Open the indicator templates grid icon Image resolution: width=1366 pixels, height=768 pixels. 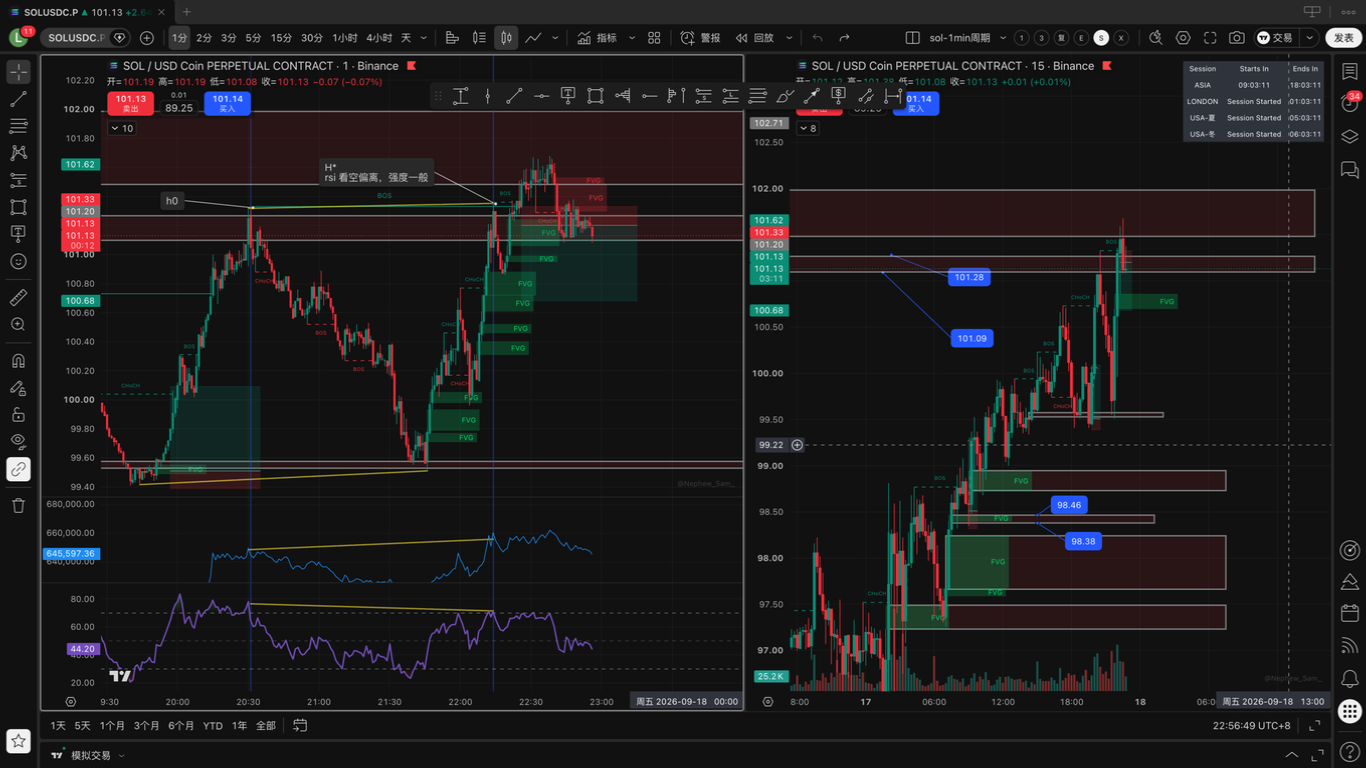click(654, 38)
